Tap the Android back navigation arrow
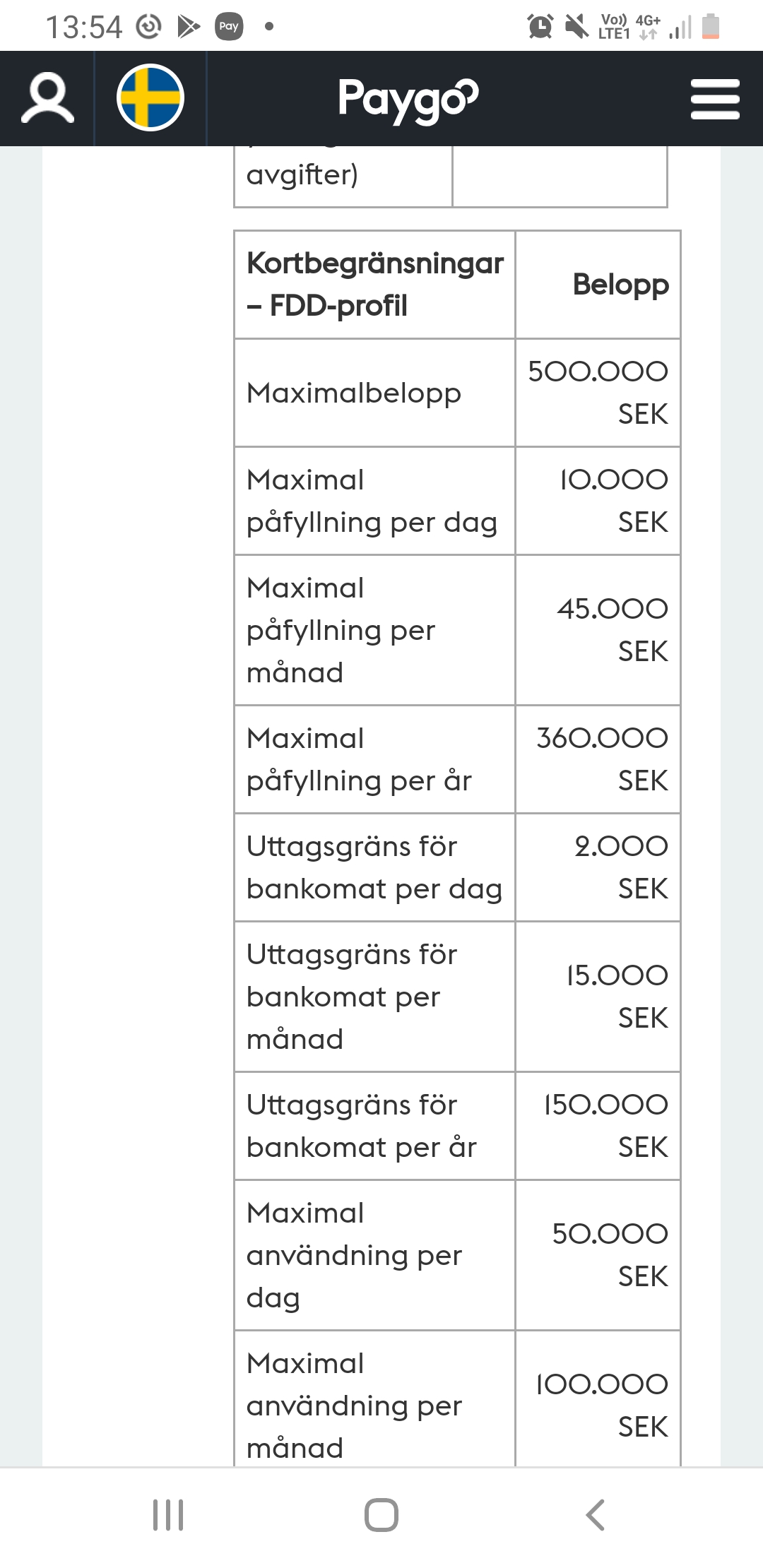The height and width of the screenshot is (1568, 763). [595, 1514]
